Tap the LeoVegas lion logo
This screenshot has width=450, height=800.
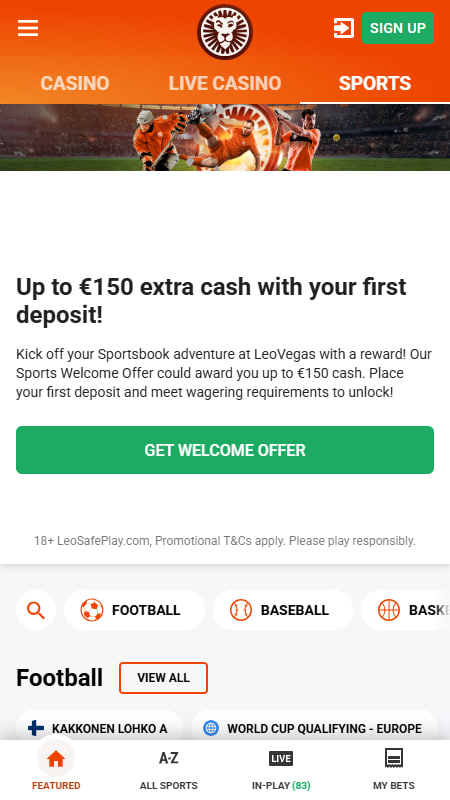point(225,32)
